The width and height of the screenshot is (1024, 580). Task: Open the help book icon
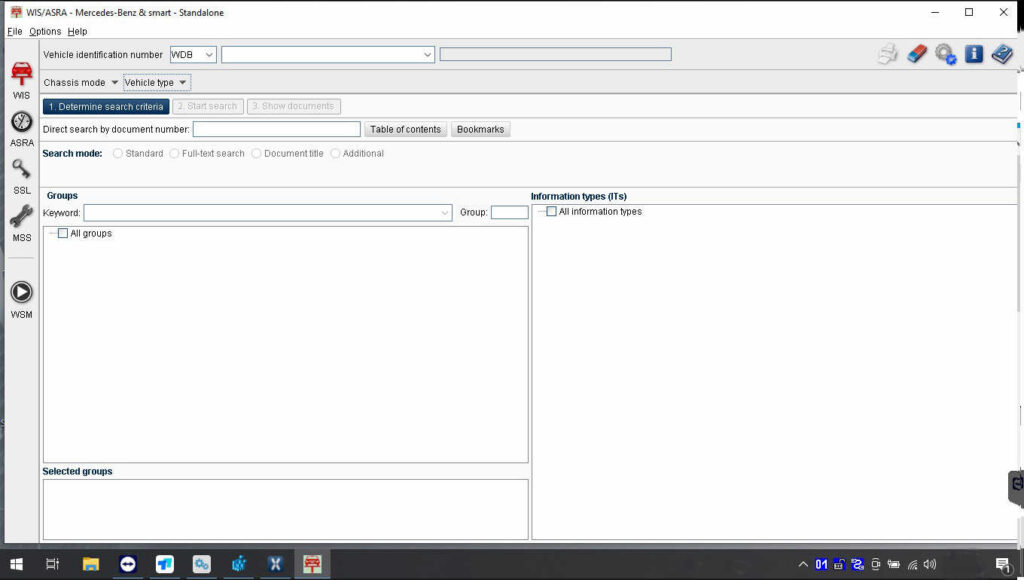pos(1002,54)
